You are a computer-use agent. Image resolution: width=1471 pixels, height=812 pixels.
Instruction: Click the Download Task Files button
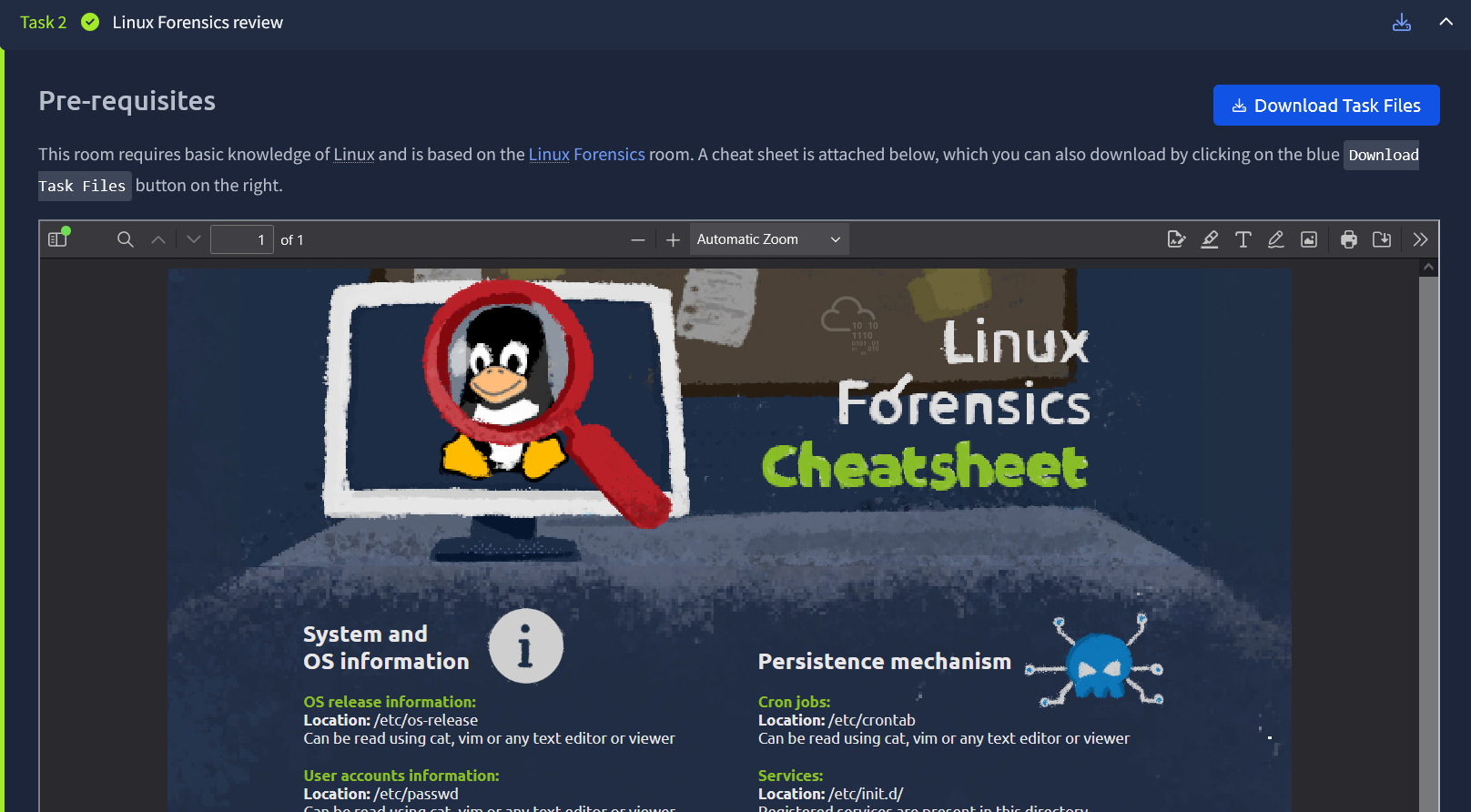pyautogui.click(x=1326, y=106)
